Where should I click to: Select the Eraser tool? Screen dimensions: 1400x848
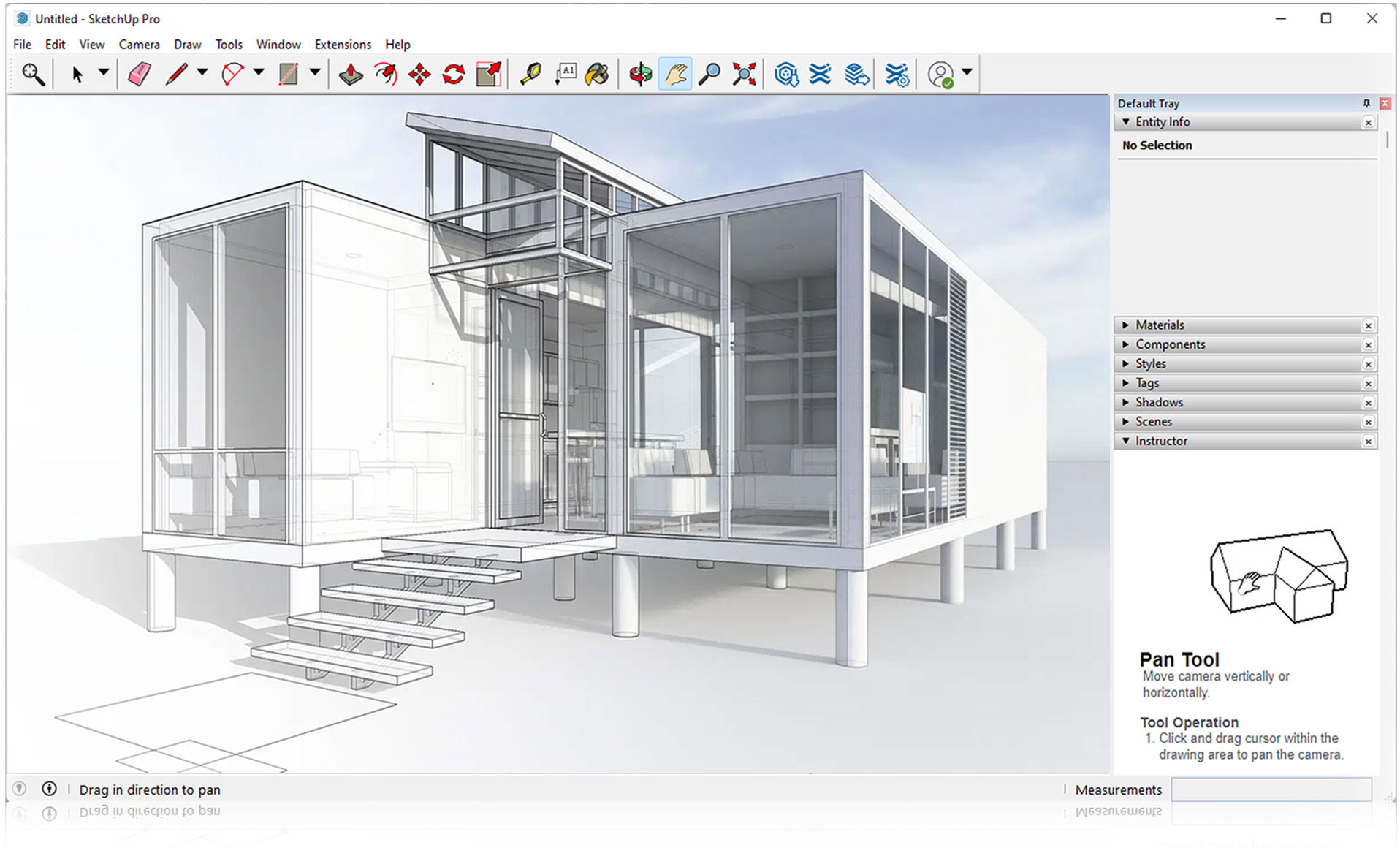pos(139,73)
